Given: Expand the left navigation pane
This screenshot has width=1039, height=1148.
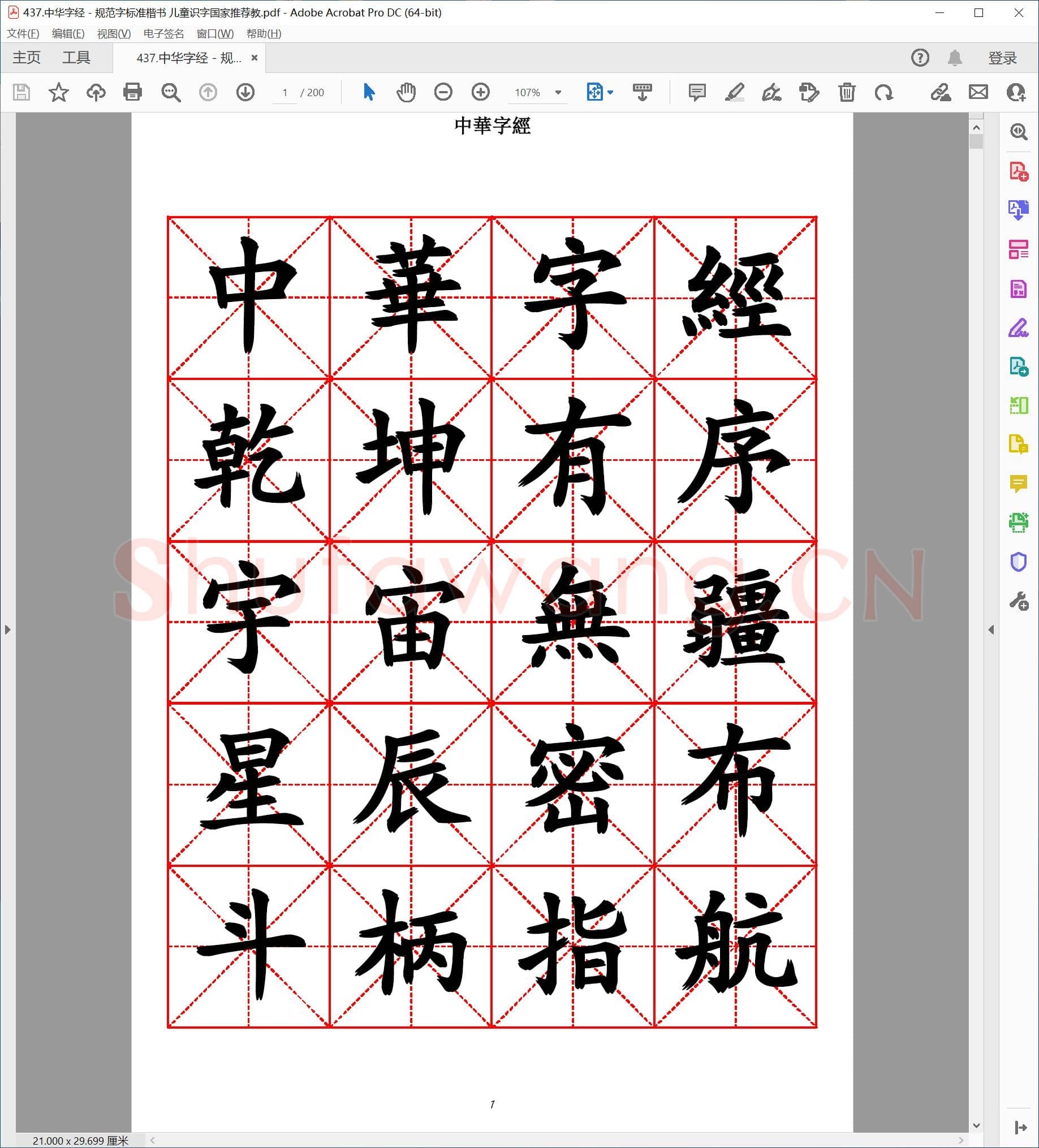Looking at the screenshot, I should pyautogui.click(x=7, y=629).
